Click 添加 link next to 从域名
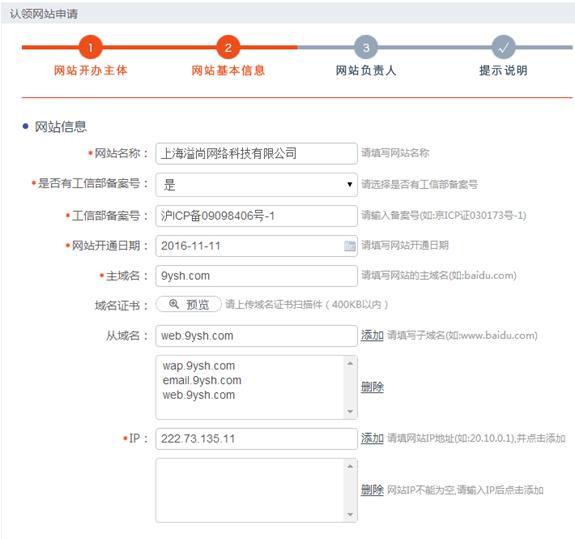 [x=372, y=335]
